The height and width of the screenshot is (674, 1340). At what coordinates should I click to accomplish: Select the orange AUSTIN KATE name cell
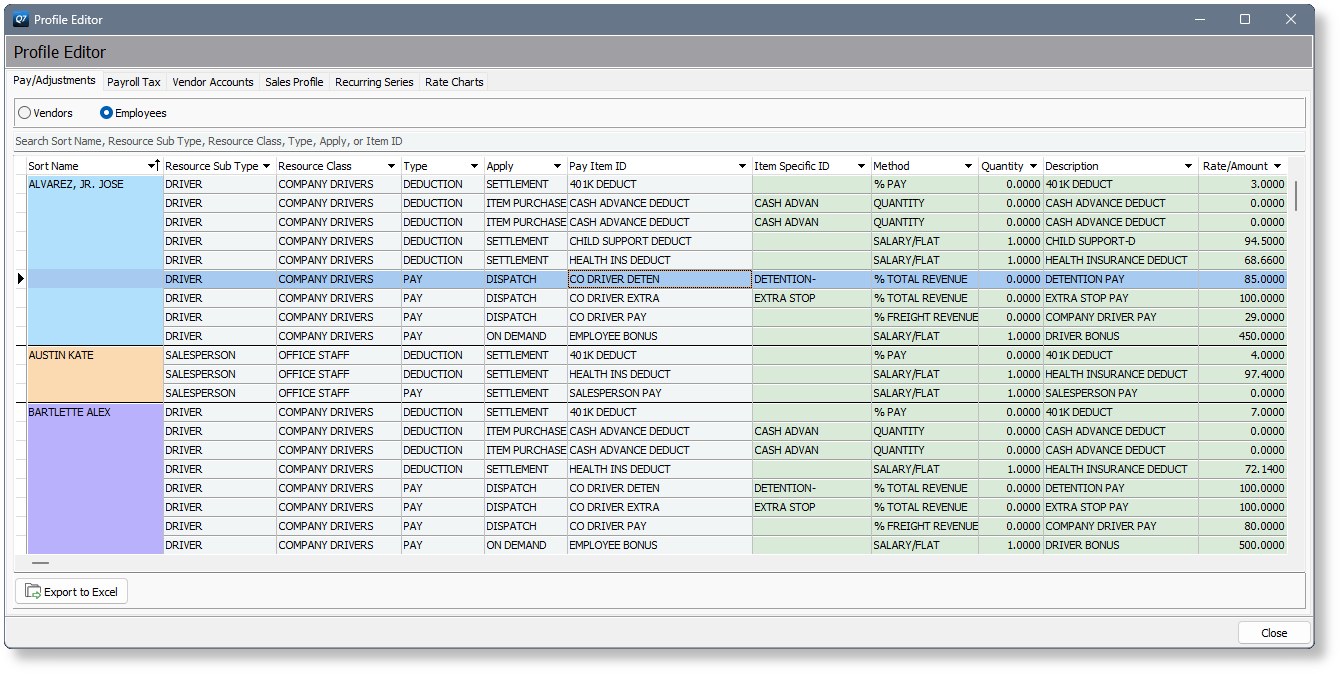95,374
